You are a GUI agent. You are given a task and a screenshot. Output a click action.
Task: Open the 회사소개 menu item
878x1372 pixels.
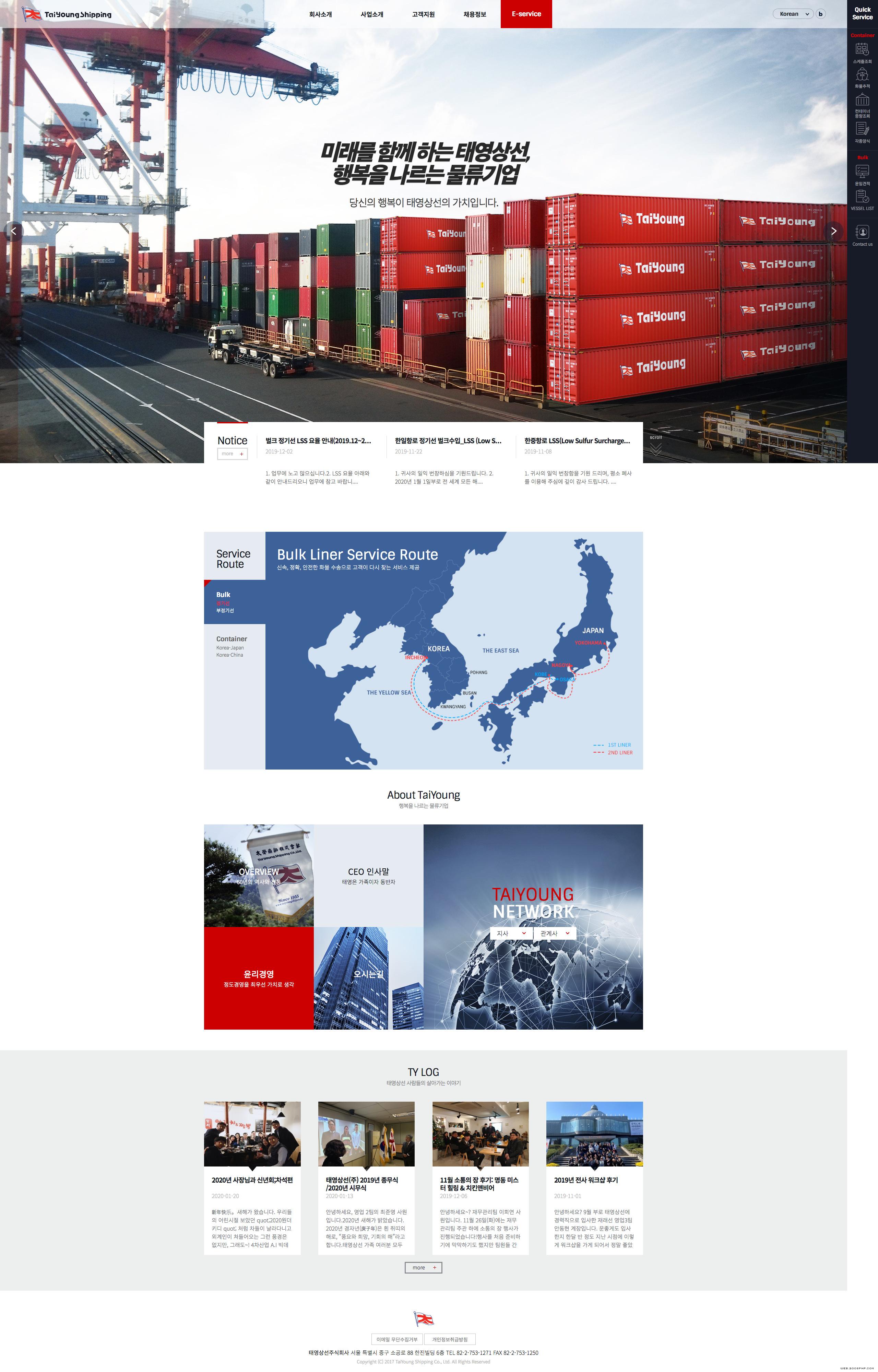(x=320, y=14)
